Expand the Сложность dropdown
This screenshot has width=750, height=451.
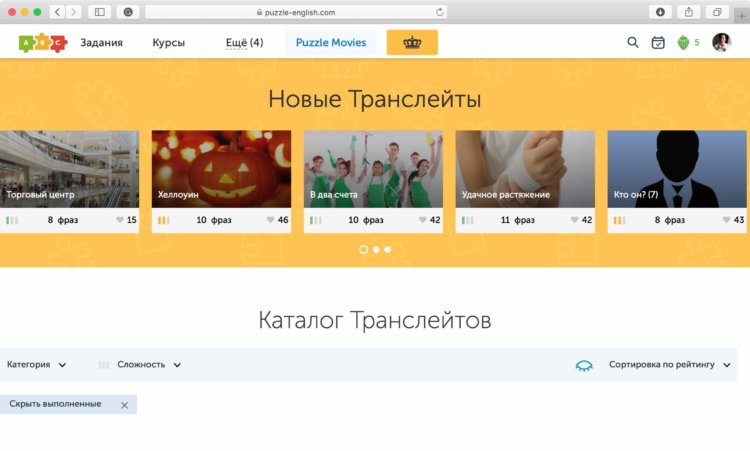[149, 364]
